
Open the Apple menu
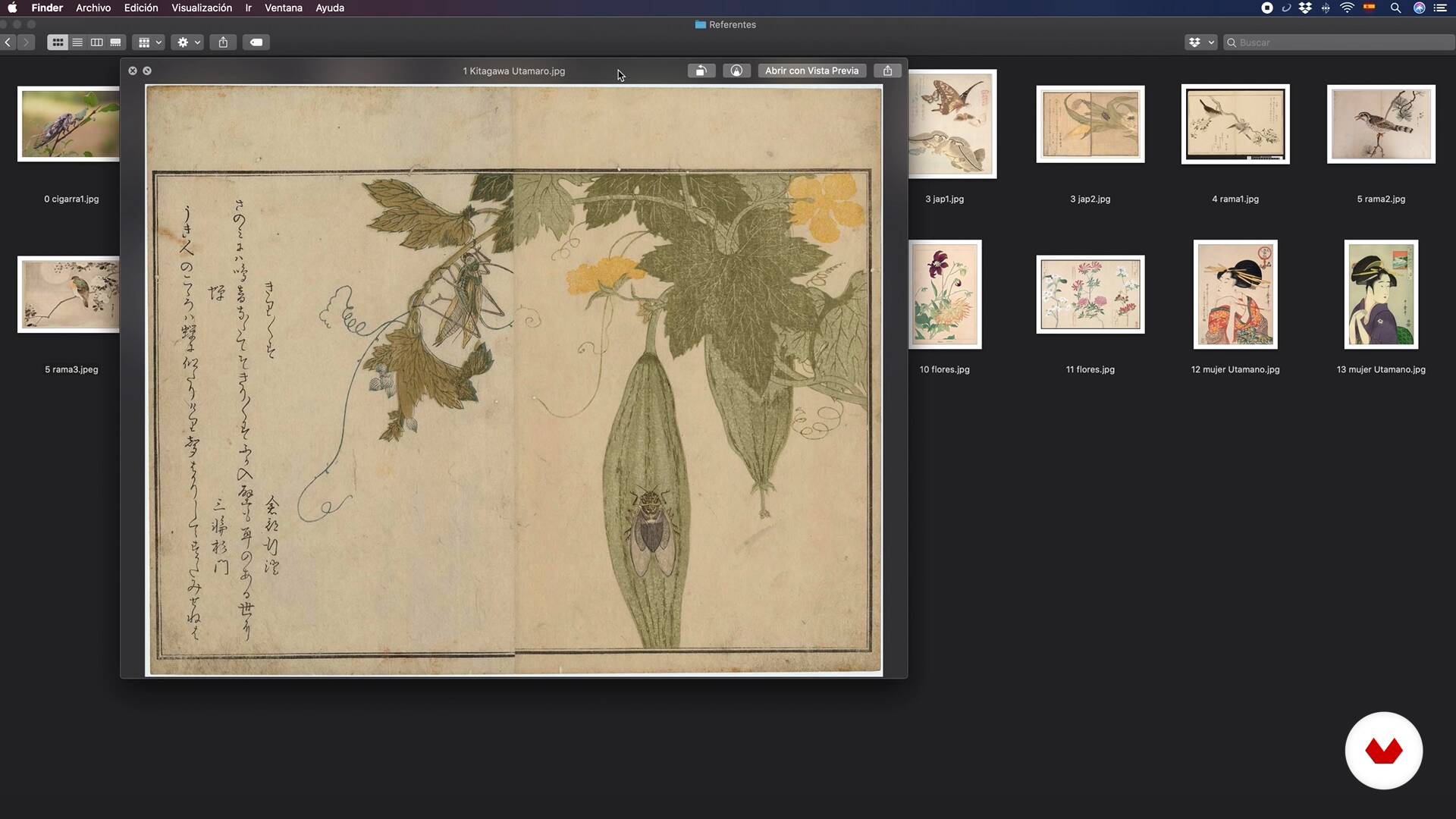tap(12, 8)
